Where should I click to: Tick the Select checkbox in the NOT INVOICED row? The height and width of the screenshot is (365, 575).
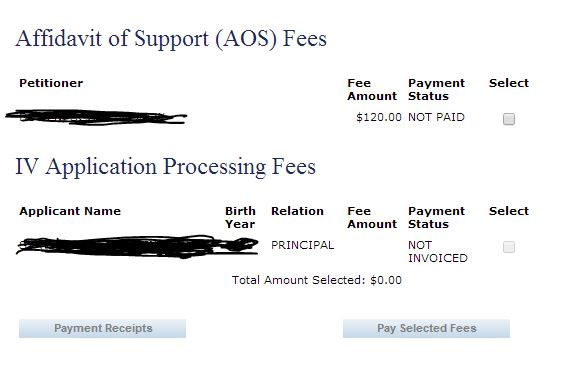[x=509, y=247]
